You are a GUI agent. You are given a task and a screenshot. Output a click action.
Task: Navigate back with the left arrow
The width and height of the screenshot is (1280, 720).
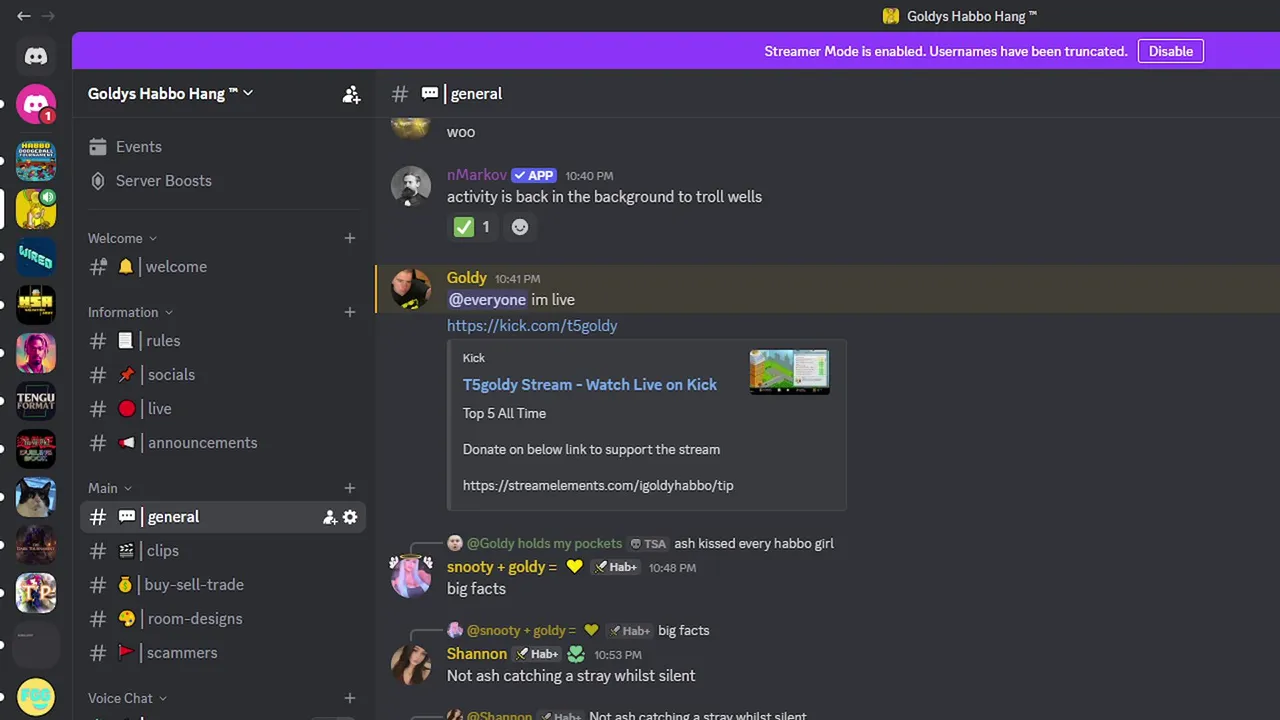point(24,16)
